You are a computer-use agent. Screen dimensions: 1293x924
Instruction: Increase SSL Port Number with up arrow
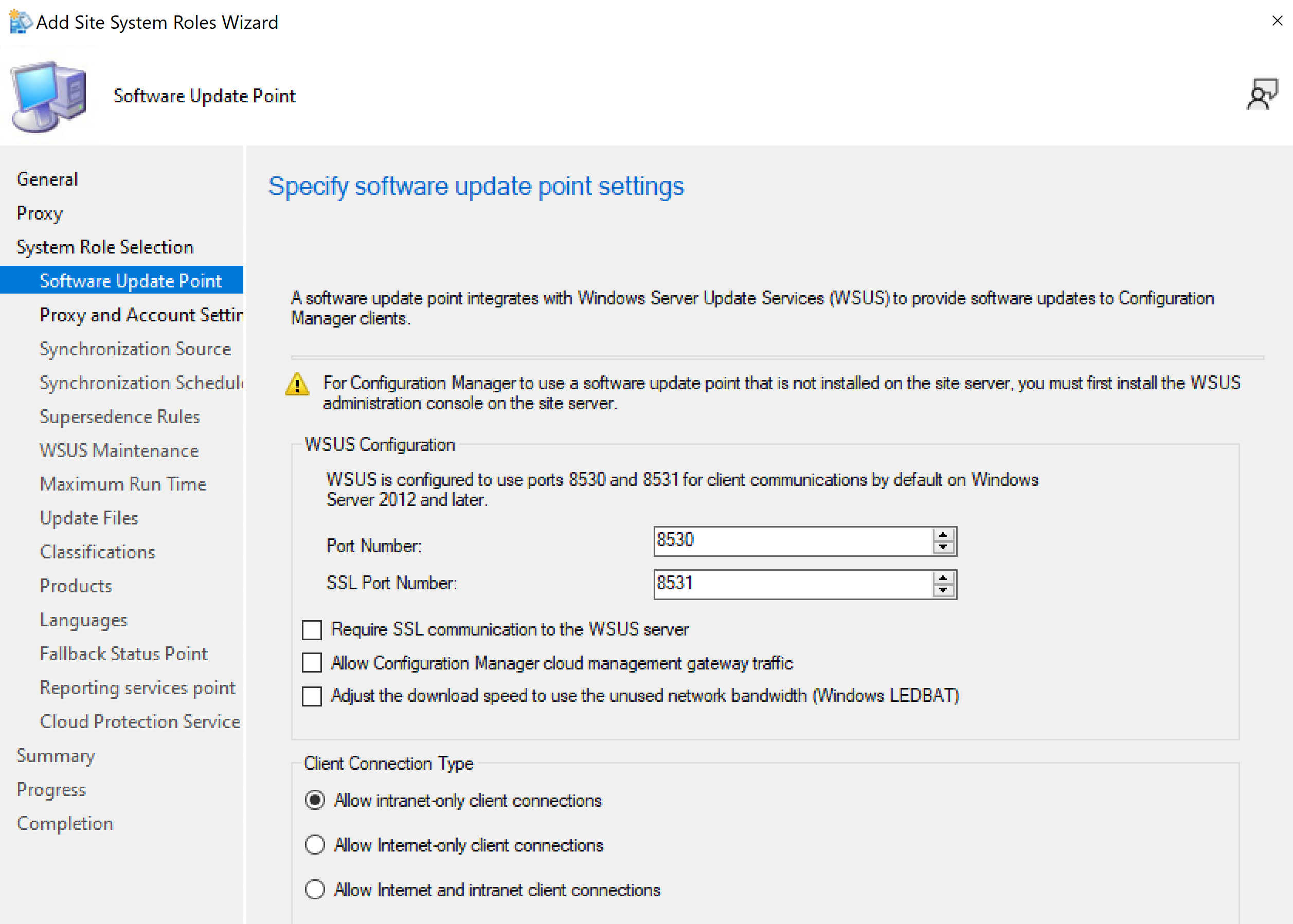click(x=943, y=578)
